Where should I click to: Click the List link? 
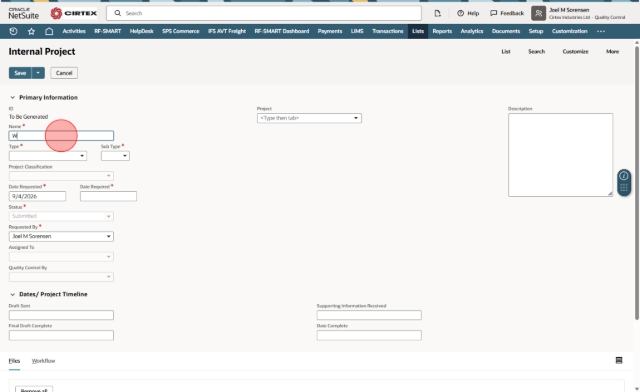(506, 51)
